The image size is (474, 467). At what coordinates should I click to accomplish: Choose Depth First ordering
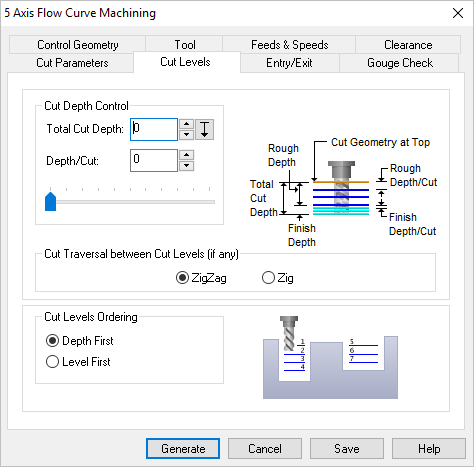point(79,341)
